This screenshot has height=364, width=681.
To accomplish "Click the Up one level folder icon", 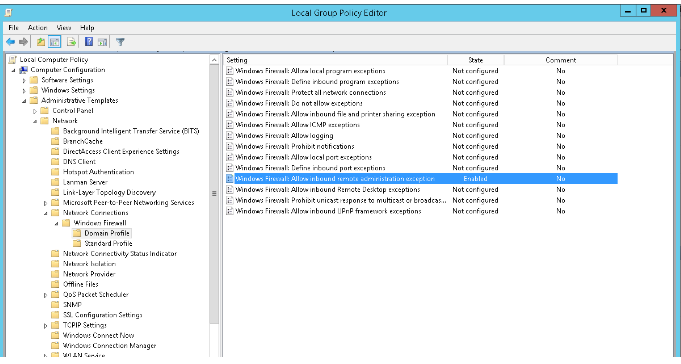I will point(41,42).
